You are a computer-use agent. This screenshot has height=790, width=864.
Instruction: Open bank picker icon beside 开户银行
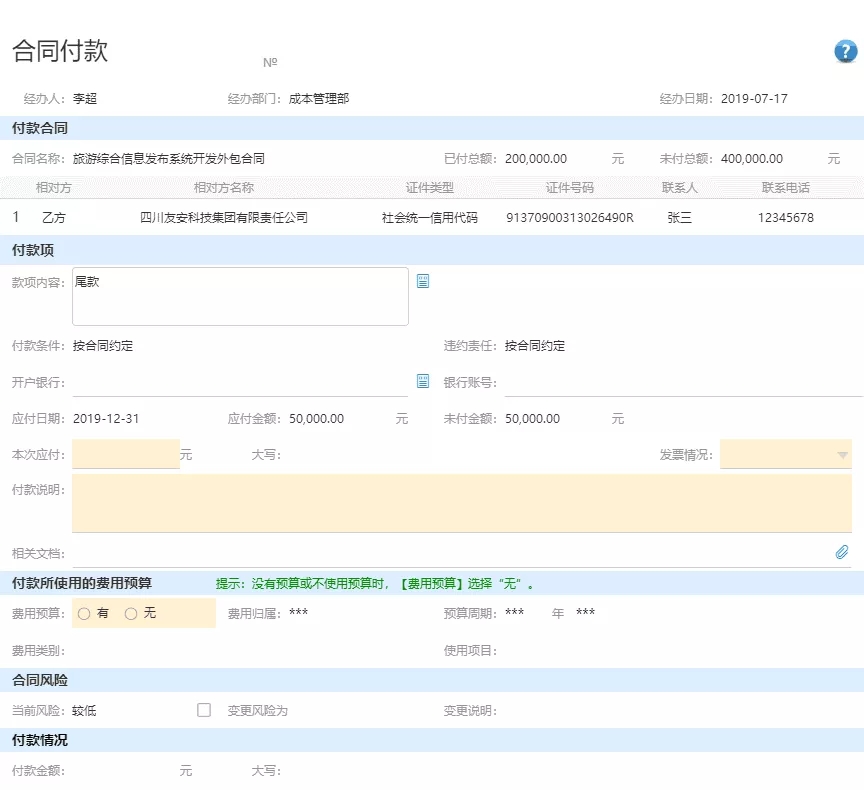[x=423, y=381]
